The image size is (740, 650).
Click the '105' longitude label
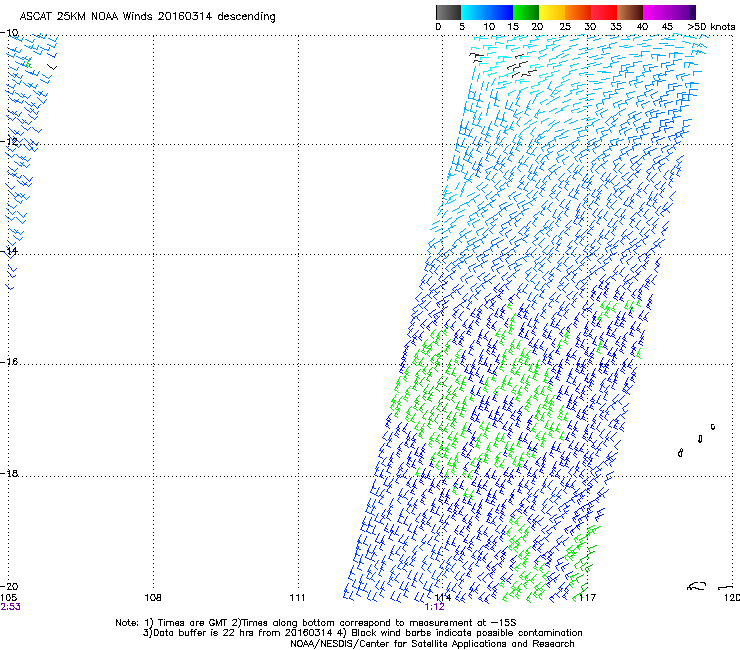tap(8, 598)
